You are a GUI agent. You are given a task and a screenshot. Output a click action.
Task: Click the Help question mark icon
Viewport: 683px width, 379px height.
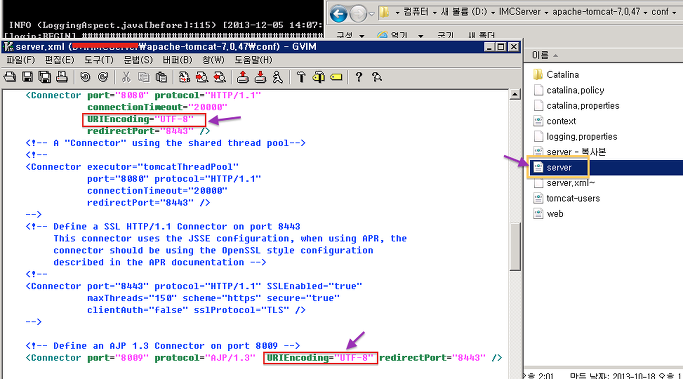click(x=358, y=77)
